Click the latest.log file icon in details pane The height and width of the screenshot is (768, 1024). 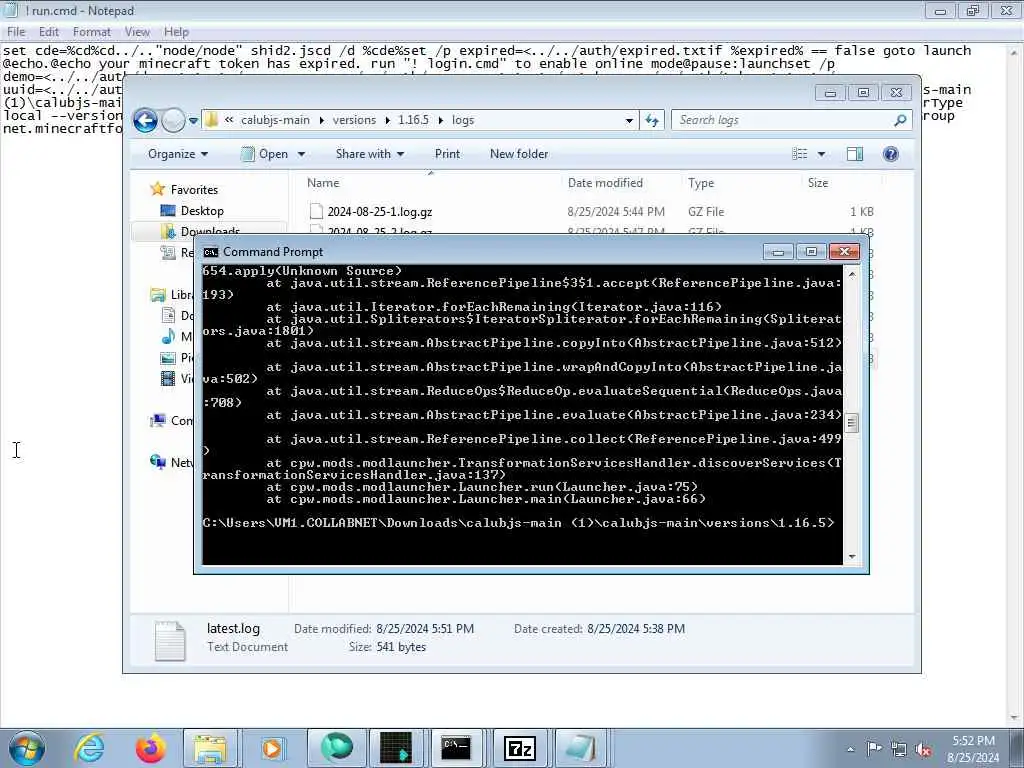tap(170, 640)
